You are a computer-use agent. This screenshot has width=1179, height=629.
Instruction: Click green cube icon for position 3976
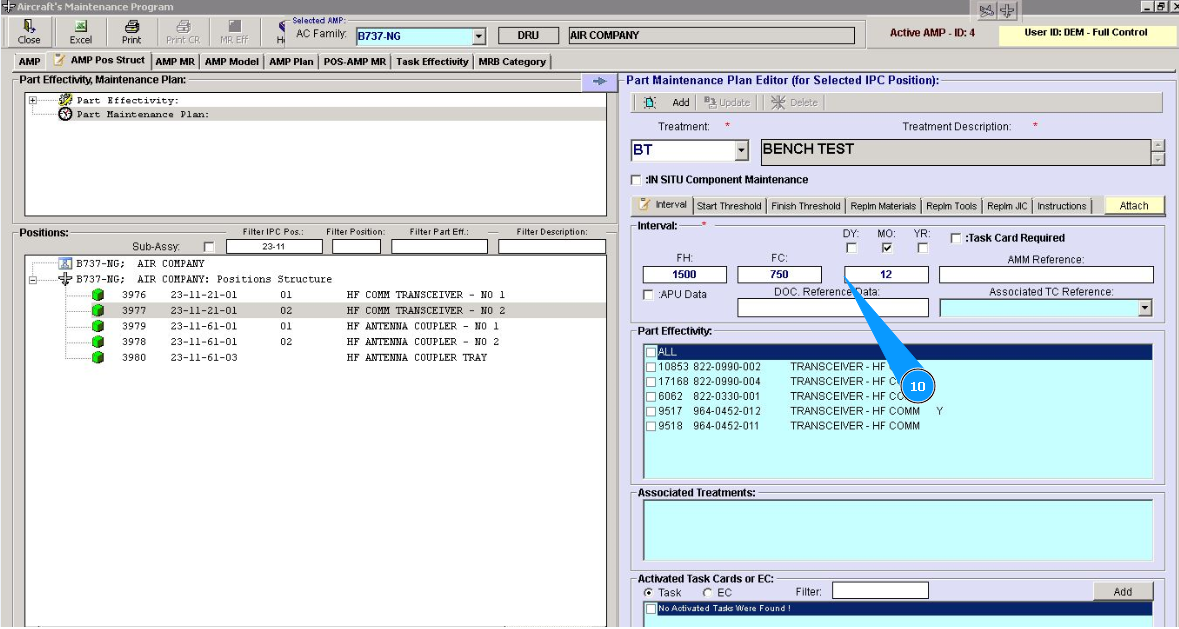click(x=98, y=295)
